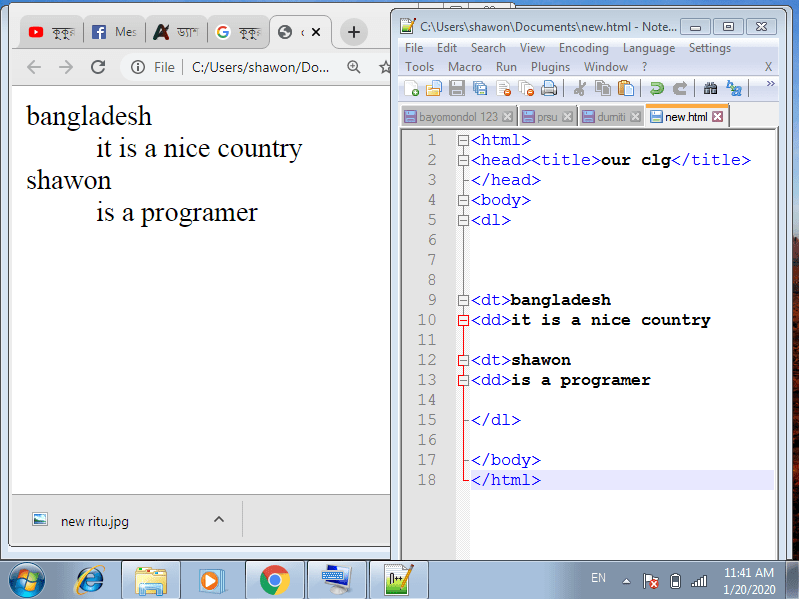Collapse the html tag fold marker
This screenshot has height=599, width=799.
coord(463,140)
